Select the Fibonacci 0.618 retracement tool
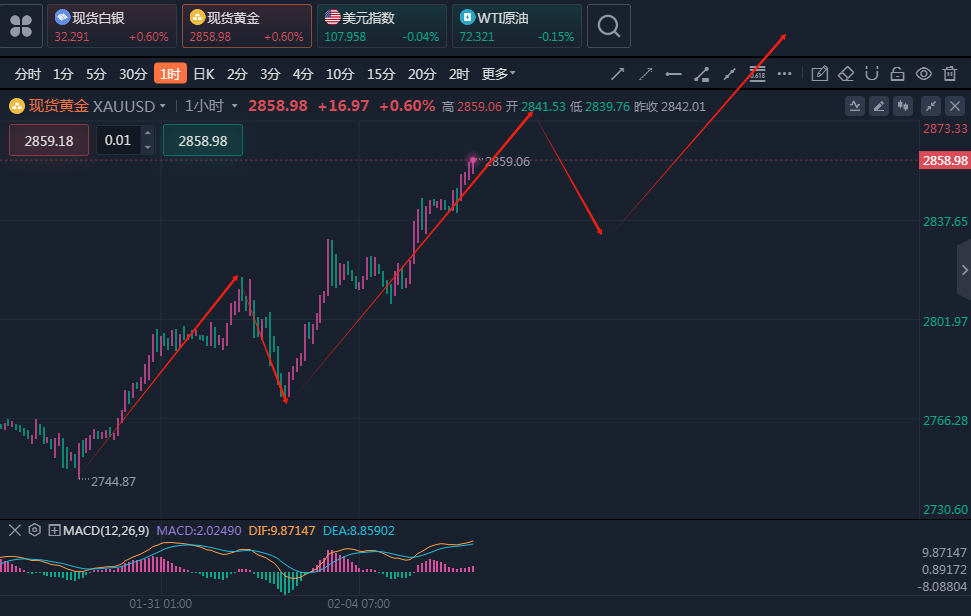The width and height of the screenshot is (971, 616). [757, 74]
